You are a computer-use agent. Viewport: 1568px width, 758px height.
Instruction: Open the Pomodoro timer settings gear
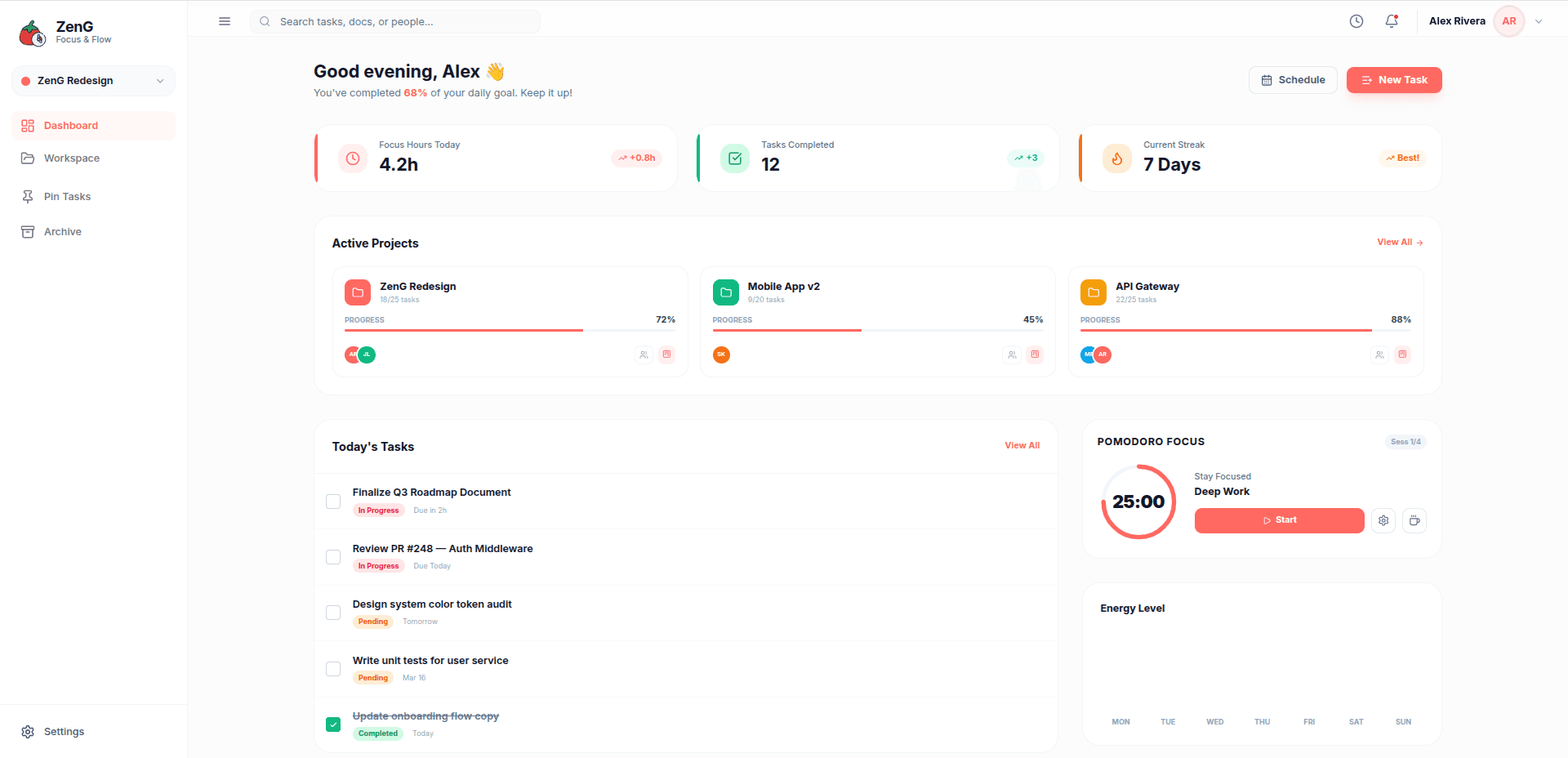(1383, 520)
